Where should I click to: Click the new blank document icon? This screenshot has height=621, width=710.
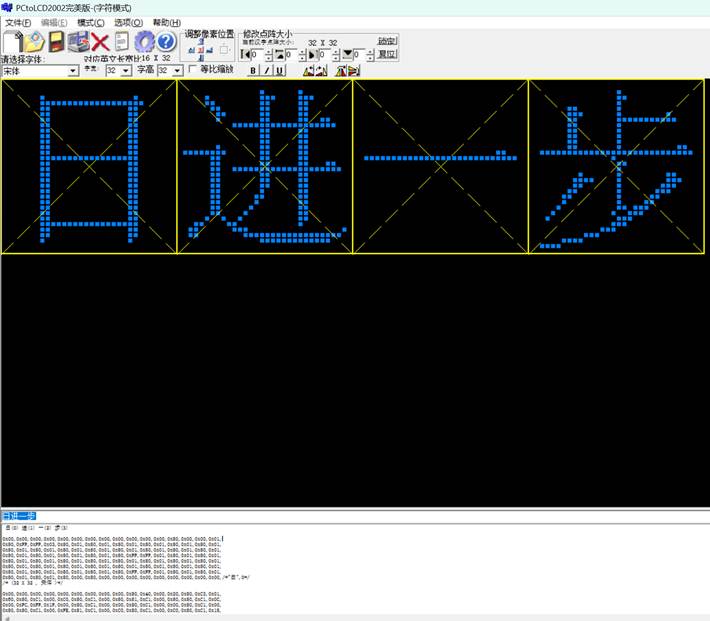pyautogui.click(x=13, y=42)
